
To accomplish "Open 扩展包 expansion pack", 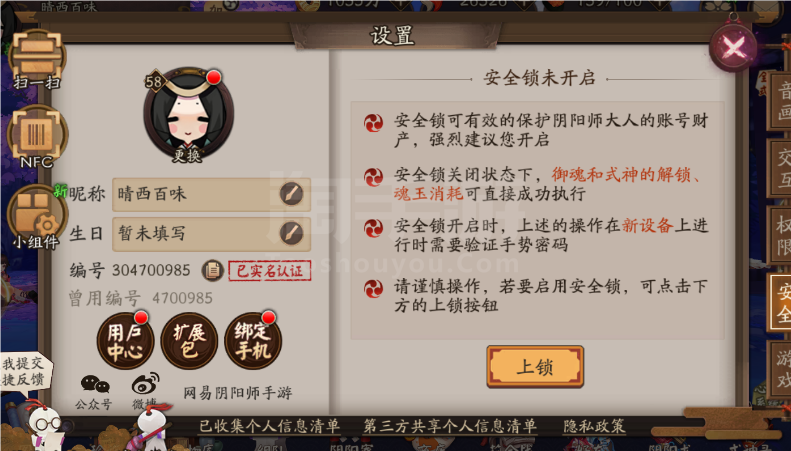I will pyautogui.click(x=189, y=341).
